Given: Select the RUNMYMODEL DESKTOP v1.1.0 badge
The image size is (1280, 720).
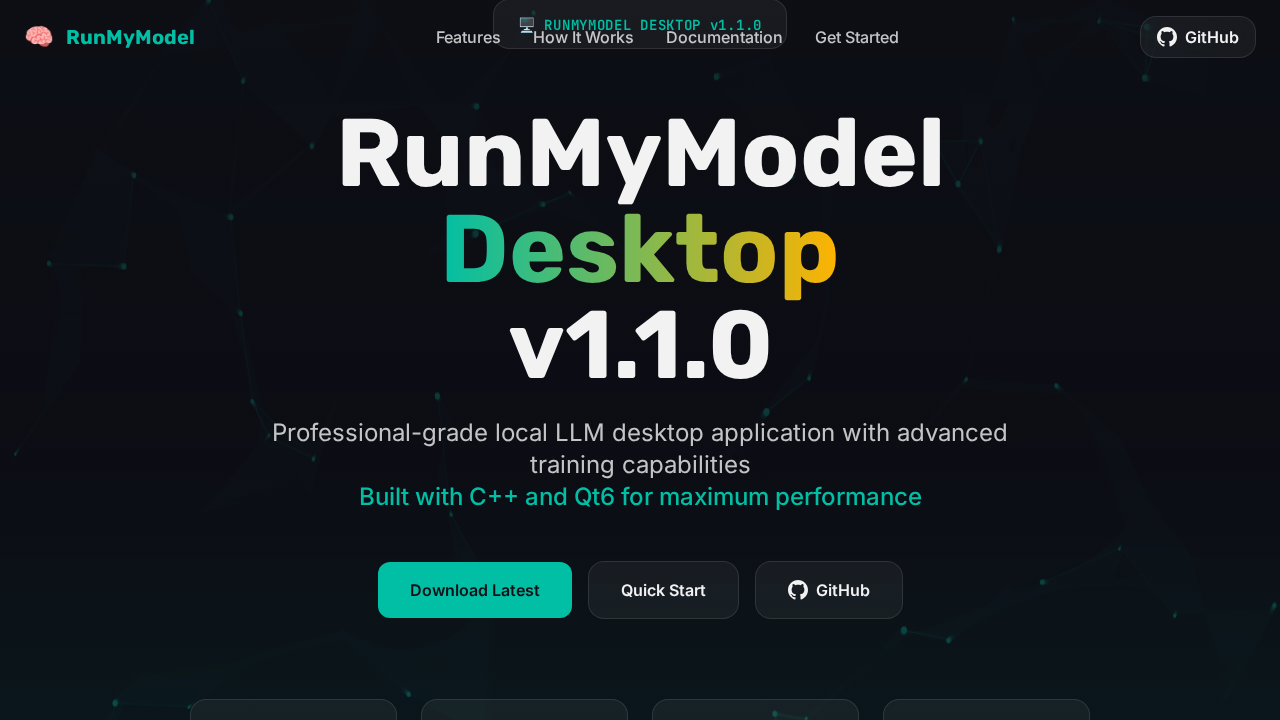Looking at the screenshot, I should (640, 25).
